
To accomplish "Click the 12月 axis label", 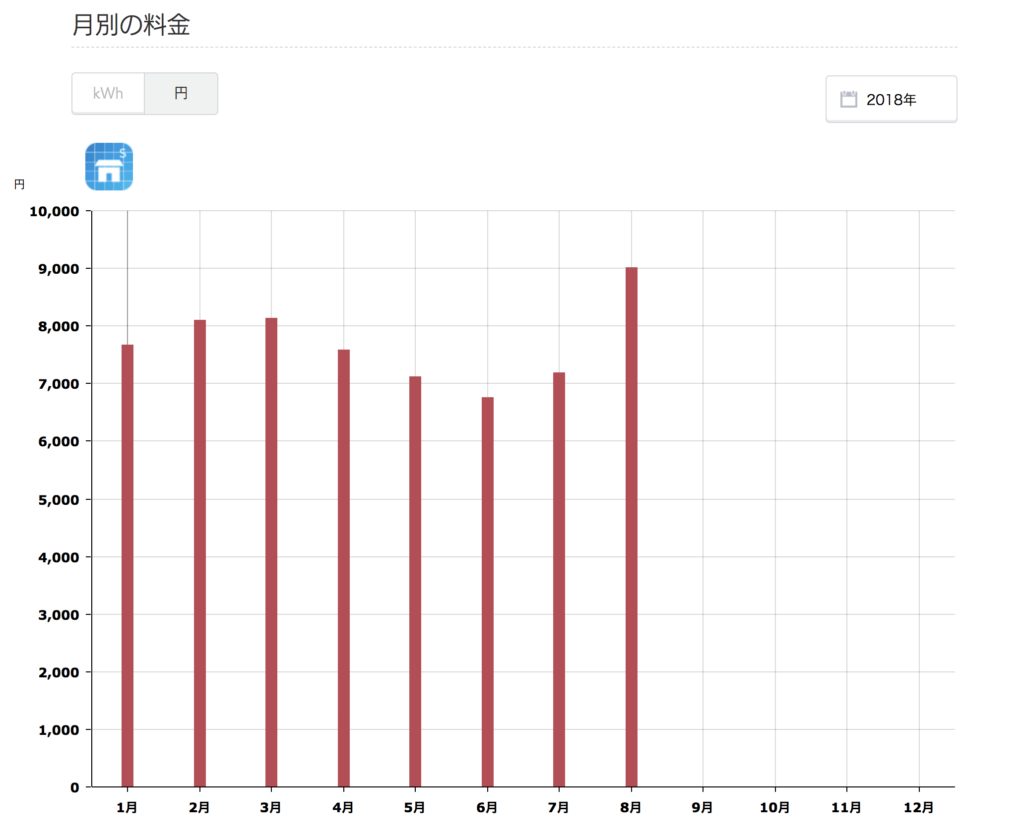I will click(x=918, y=806).
